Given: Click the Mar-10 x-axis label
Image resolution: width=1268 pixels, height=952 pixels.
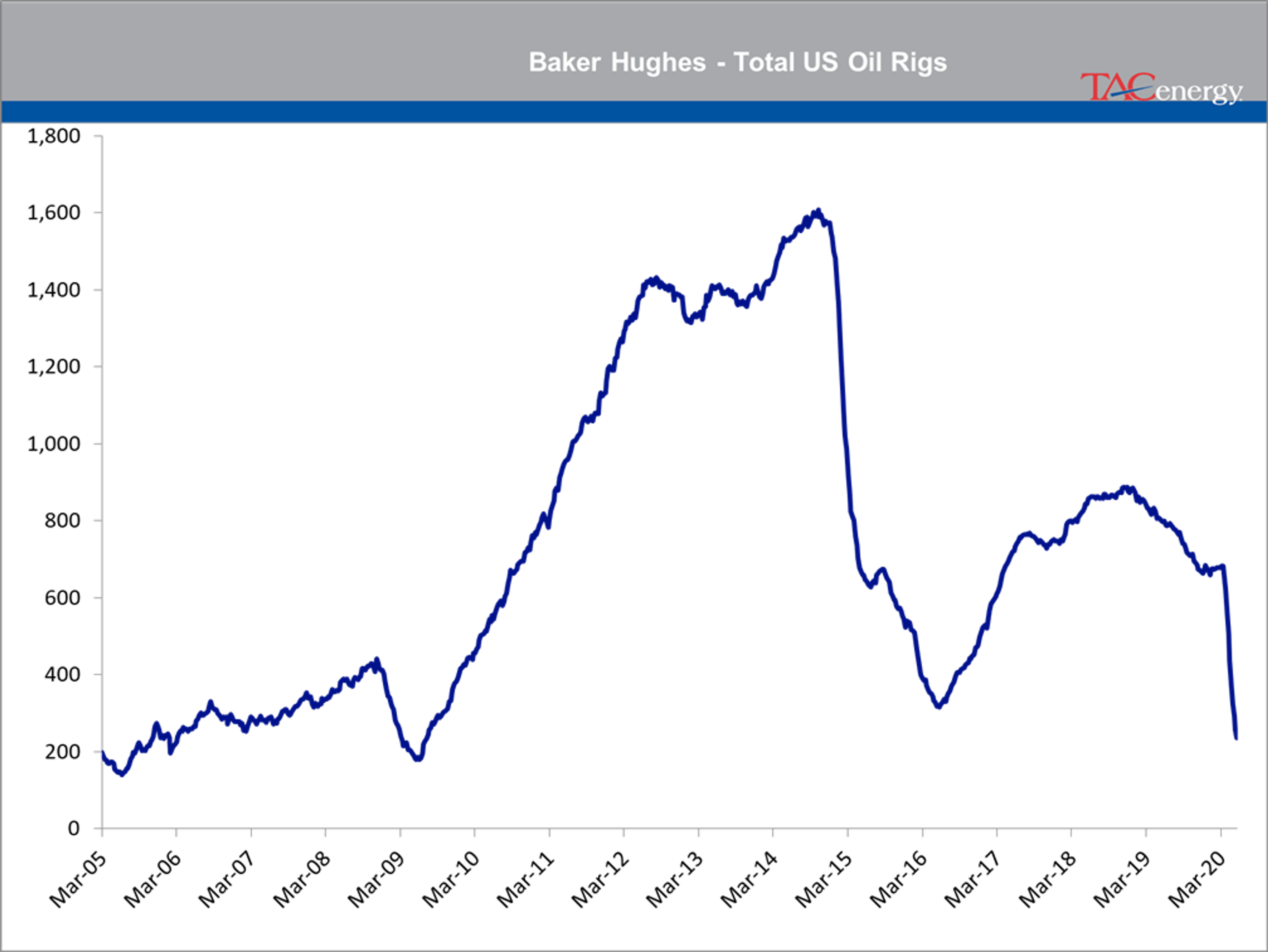Looking at the screenshot, I should 450,880.
